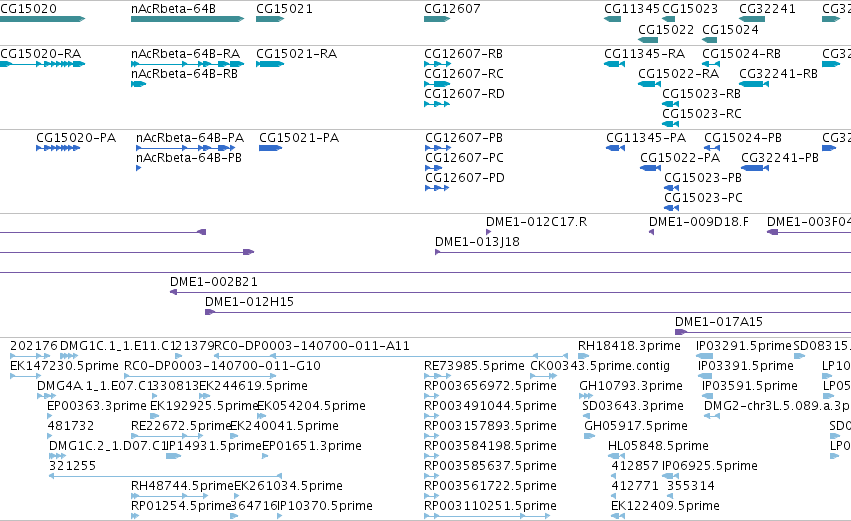Select transcript CG15020-RA

coord(41,54)
